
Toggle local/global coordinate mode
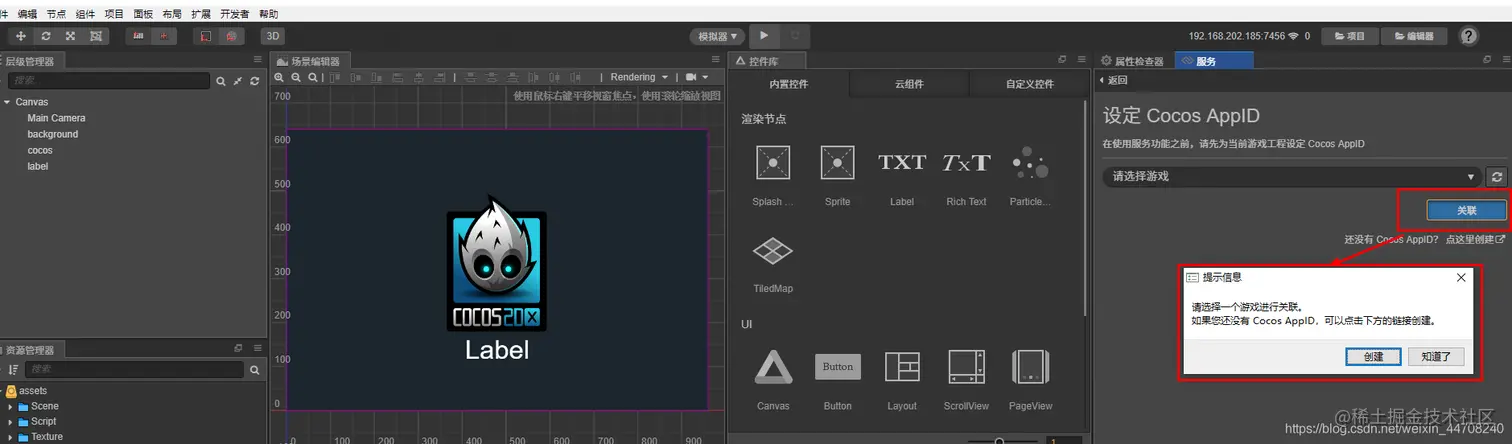pyautogui.click(x=164, y=35)
